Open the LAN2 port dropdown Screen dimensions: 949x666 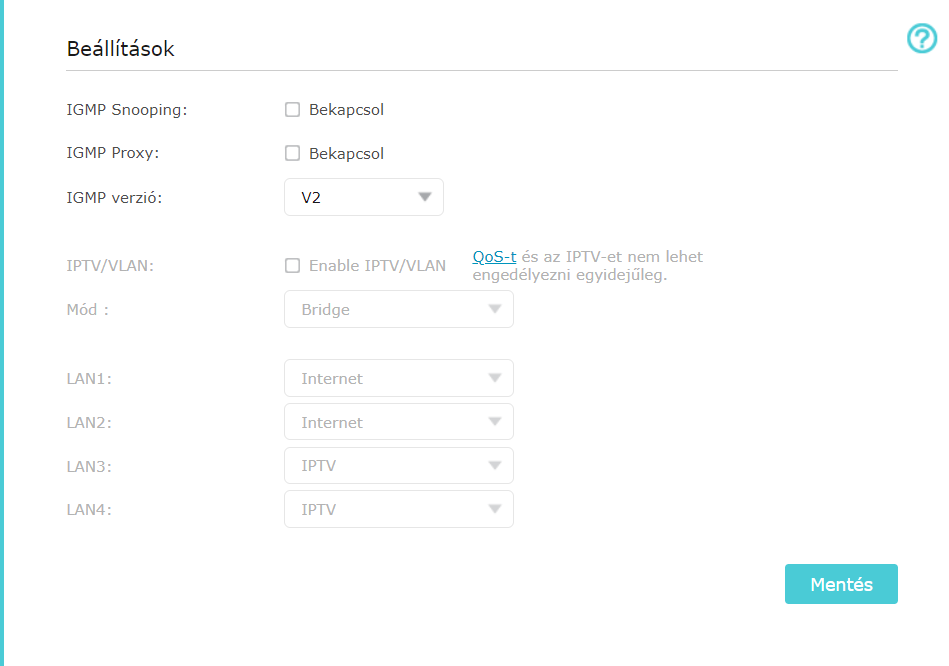398,423
